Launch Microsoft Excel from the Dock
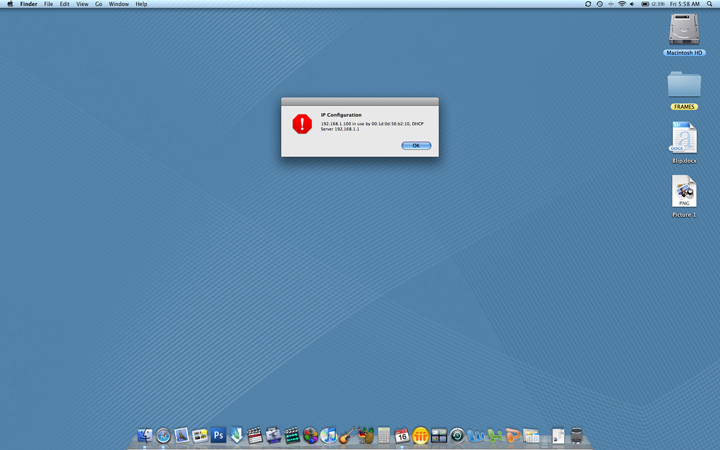The width and height of the screenshot is (720, 450). tap(494, 435)
